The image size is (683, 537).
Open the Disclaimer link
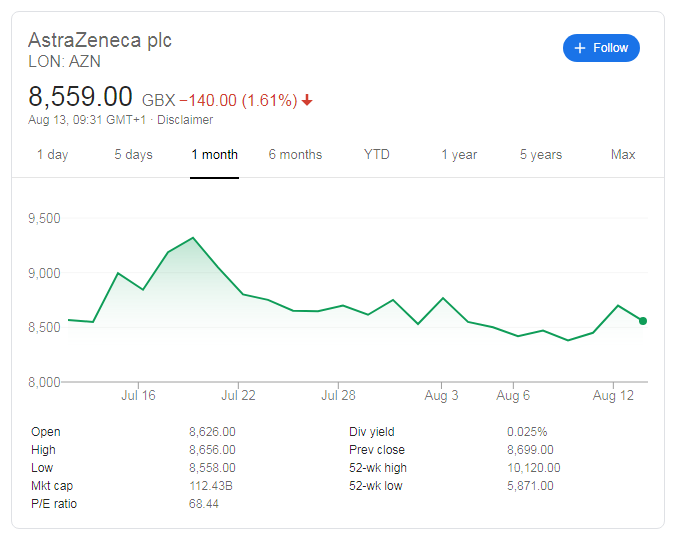(x=185, y=120)
